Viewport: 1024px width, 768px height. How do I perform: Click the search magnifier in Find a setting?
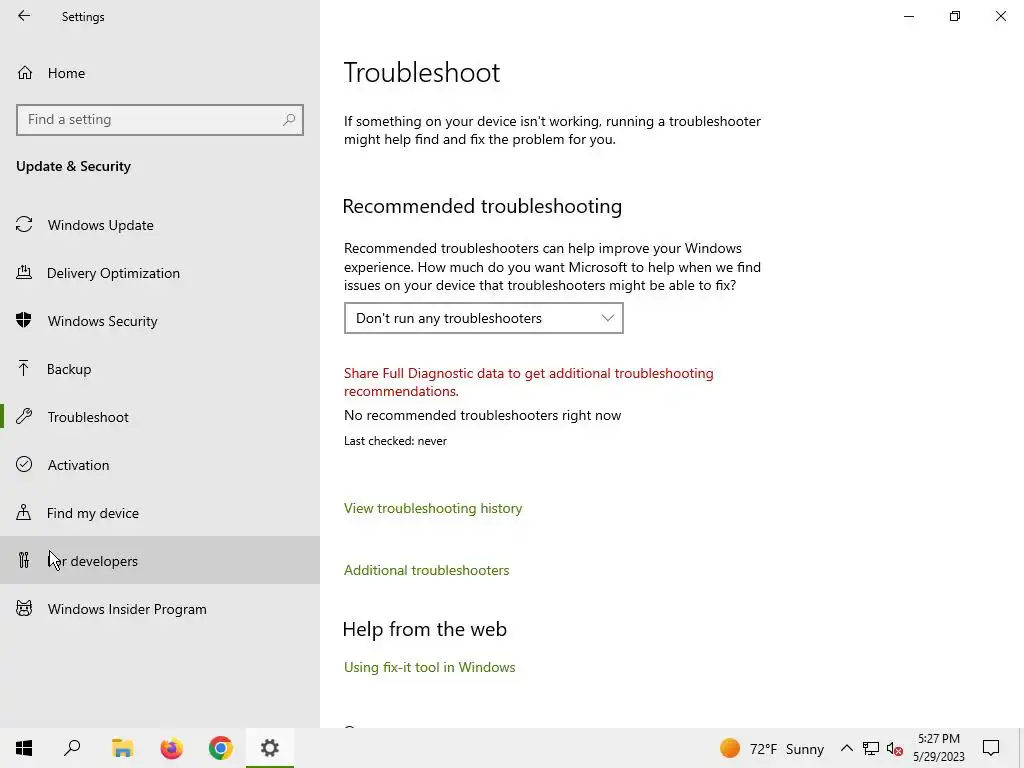coord(289,120)
